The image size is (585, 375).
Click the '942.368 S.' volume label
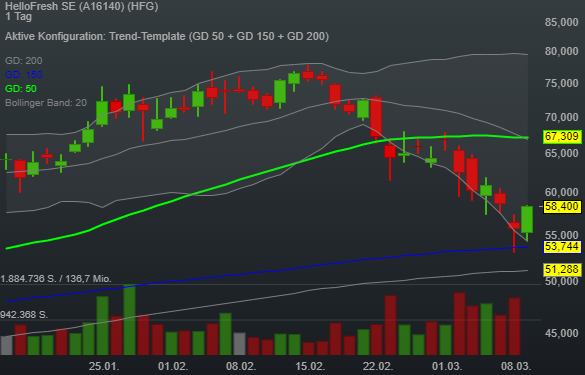point(24,315)
